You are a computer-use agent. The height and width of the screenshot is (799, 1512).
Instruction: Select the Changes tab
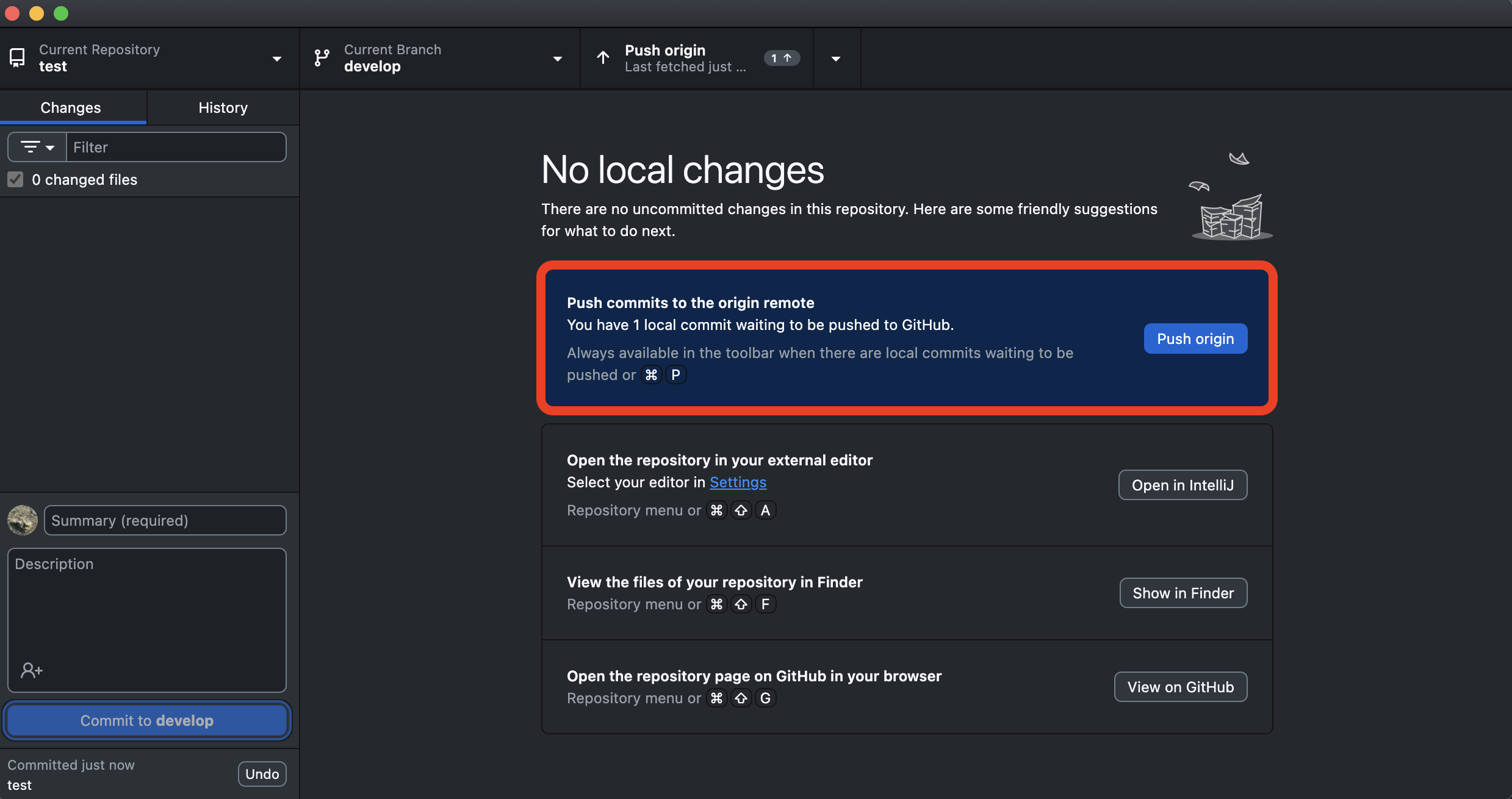[71, 107]
